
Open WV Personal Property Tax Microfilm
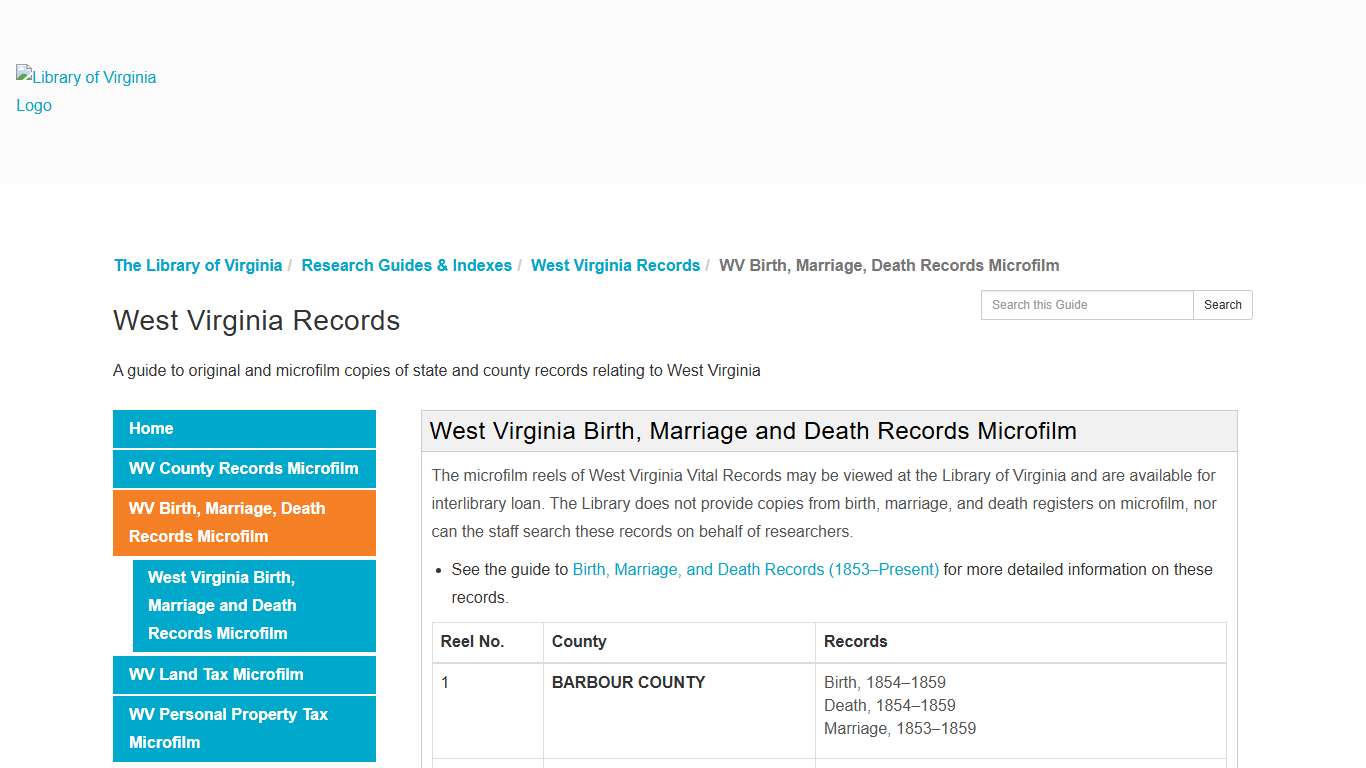[228, 728]
